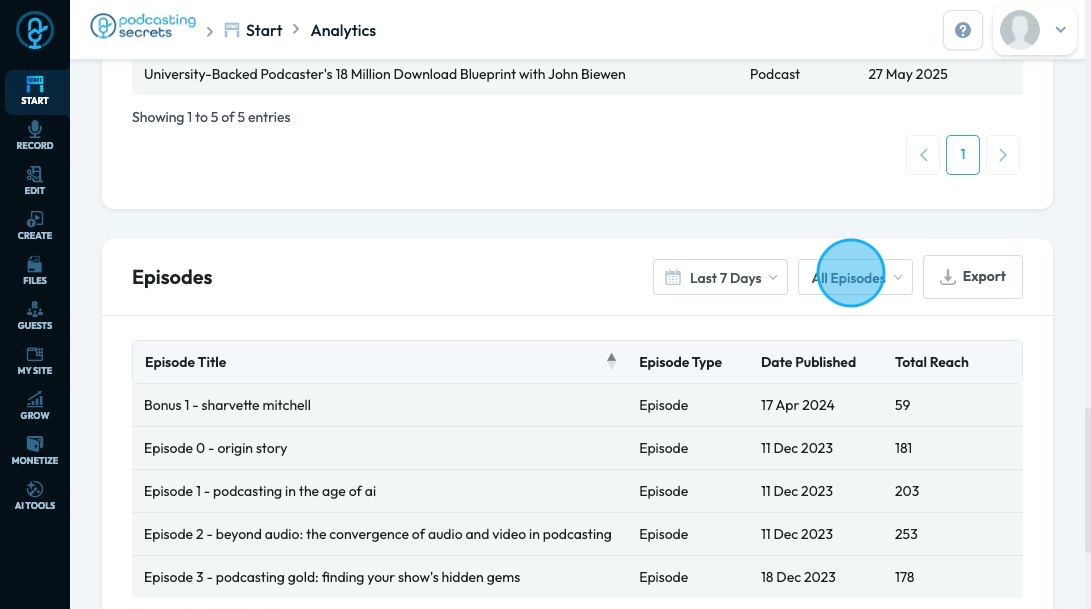Open the Create section in sidebar

pyautogui.click(x=34, y=226)
